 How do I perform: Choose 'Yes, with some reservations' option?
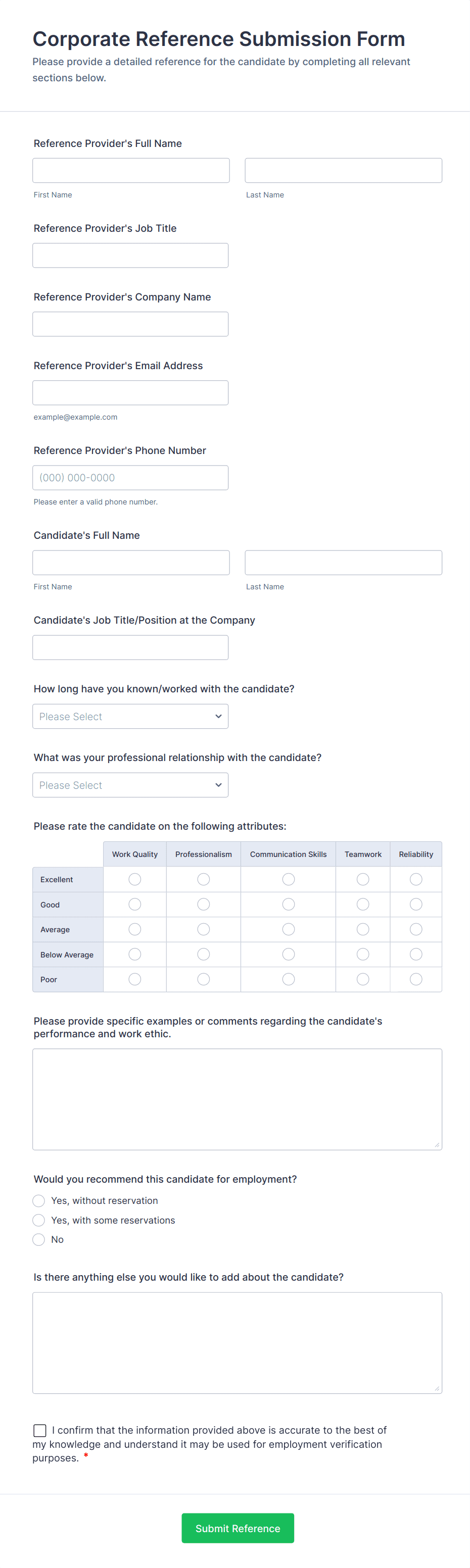click(39, 1221)
